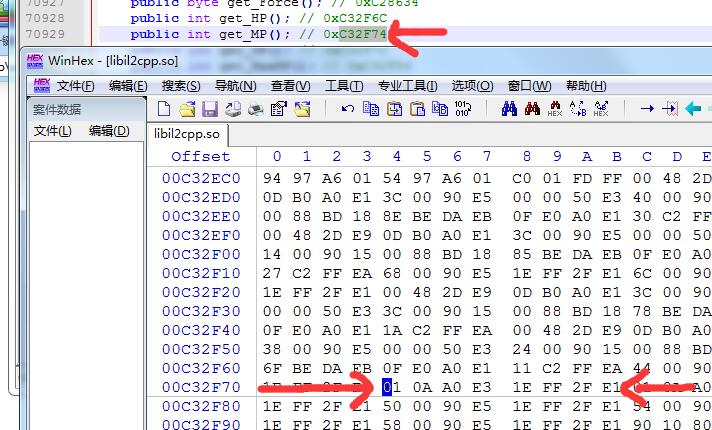Open the 导航(N) menu
The image size is (712, 430).
[x=236, y=86]
